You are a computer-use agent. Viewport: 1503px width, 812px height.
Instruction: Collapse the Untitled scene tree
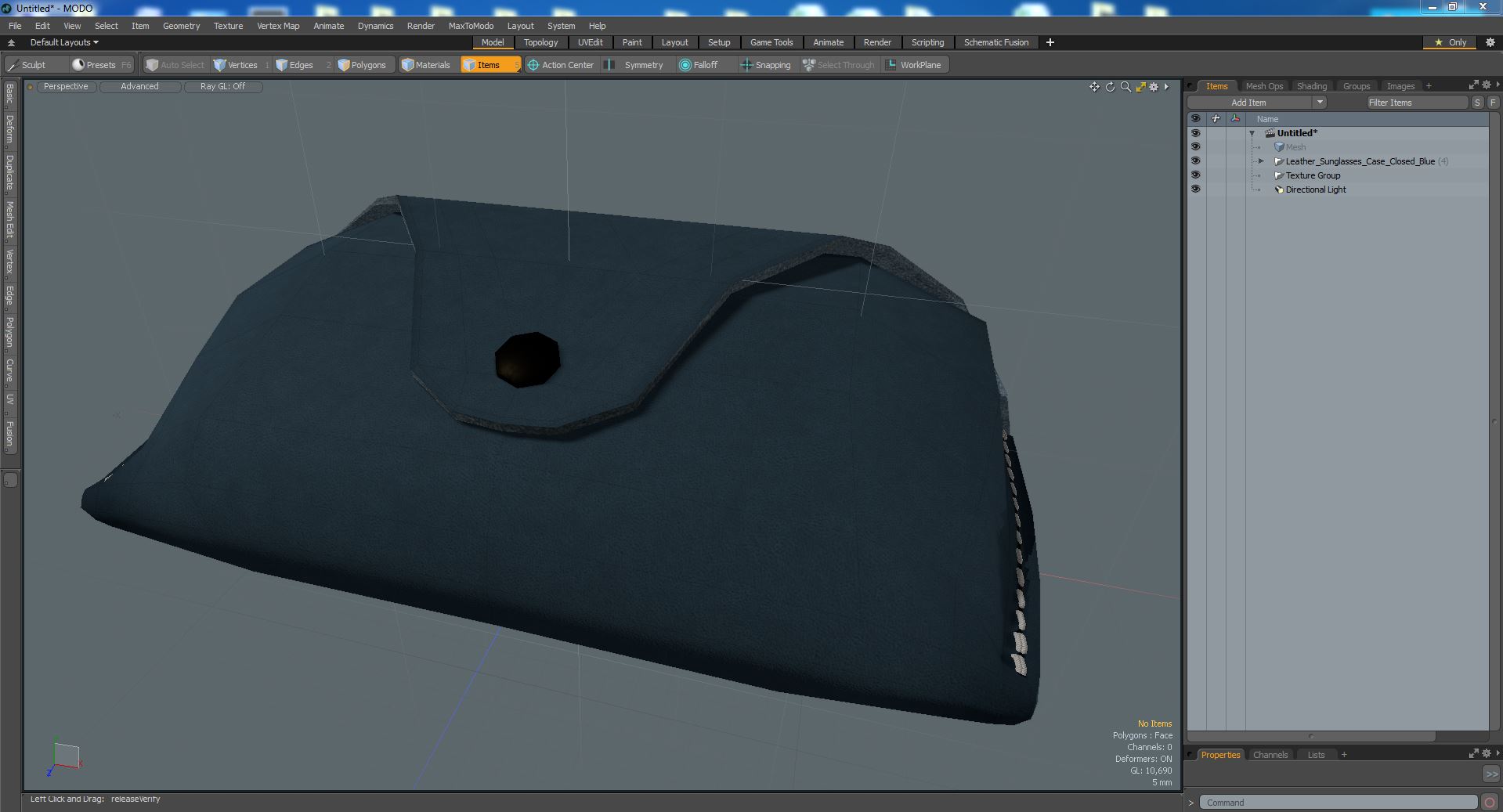(x=1252, y=133)
